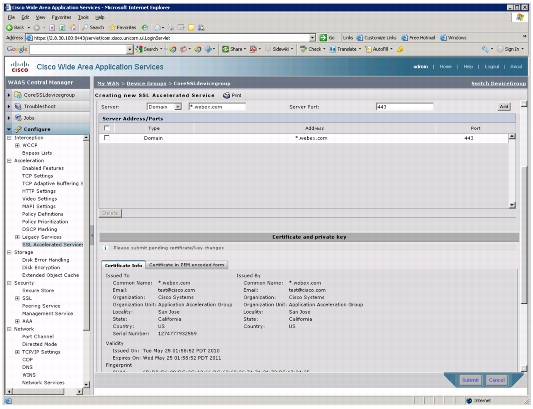The height and width of the screenshot is (409, 533).
Task: Click Sidewiki in Google toolbar
Action: click(x=279, y=49)
